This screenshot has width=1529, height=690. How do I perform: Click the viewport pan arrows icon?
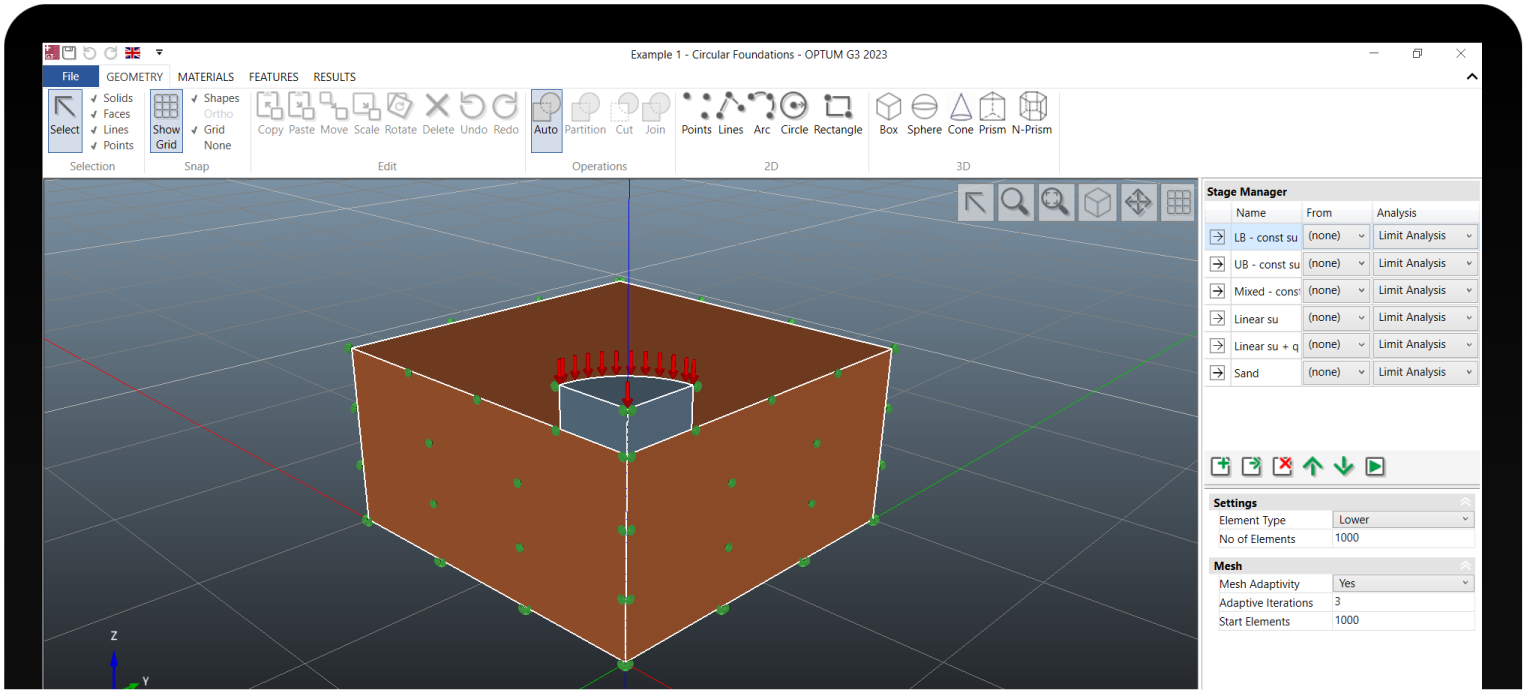1138,203
